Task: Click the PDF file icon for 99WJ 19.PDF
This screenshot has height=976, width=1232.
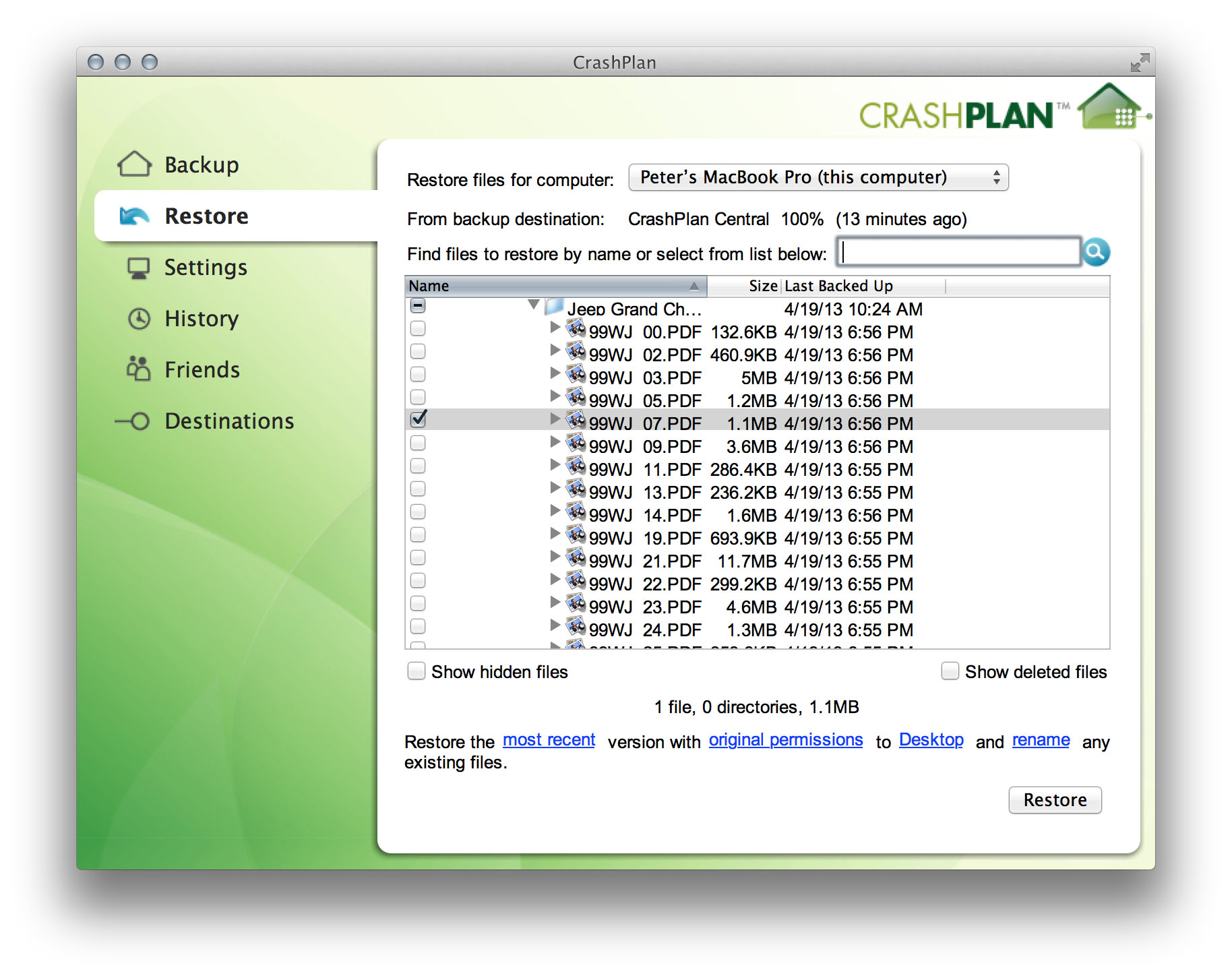Action: click(x=576, y=535)
